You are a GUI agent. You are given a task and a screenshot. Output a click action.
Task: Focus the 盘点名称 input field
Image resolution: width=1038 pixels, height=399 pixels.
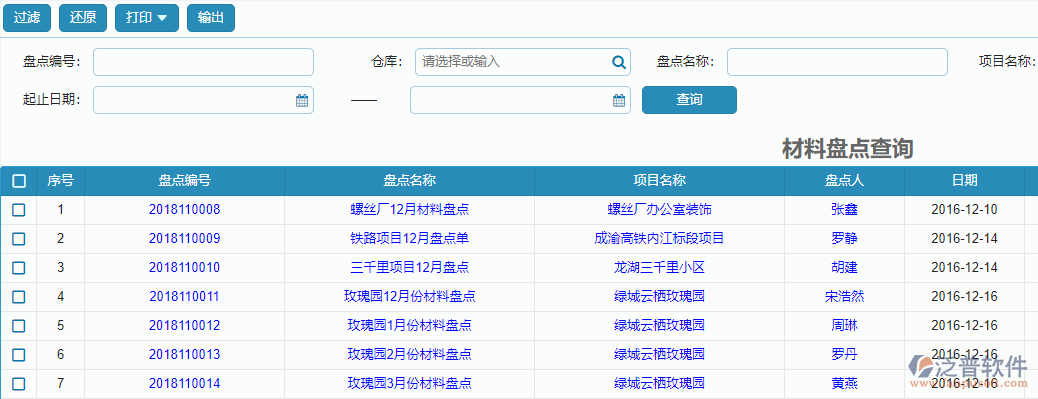[837, 62]
